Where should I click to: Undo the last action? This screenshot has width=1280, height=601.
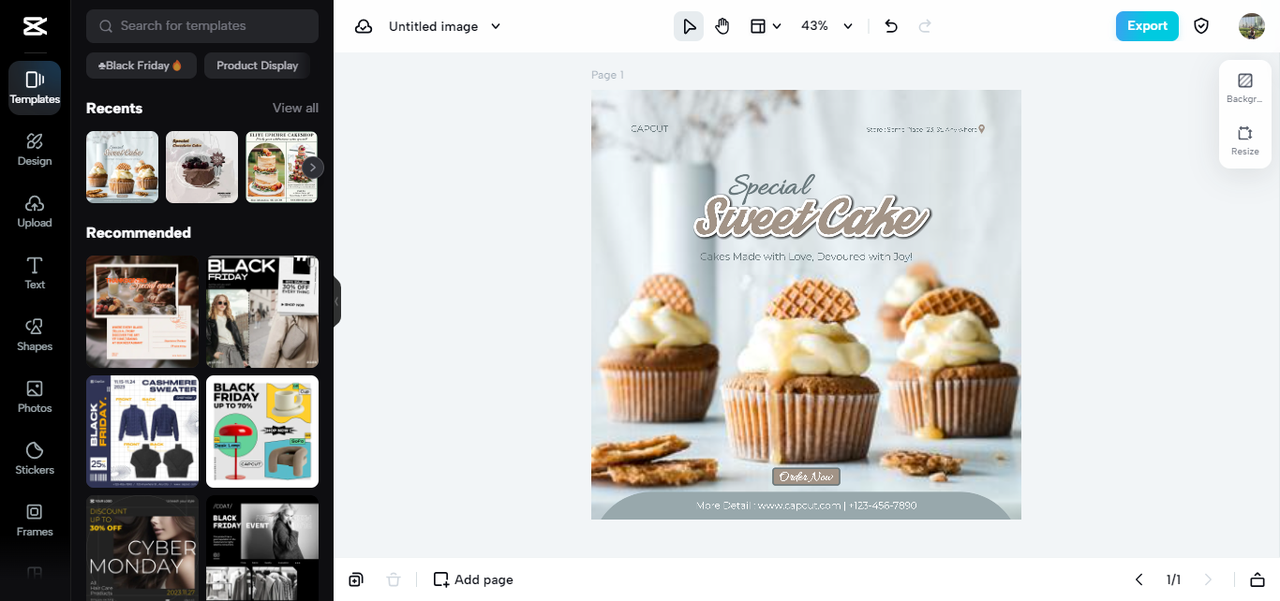[892, 26]
